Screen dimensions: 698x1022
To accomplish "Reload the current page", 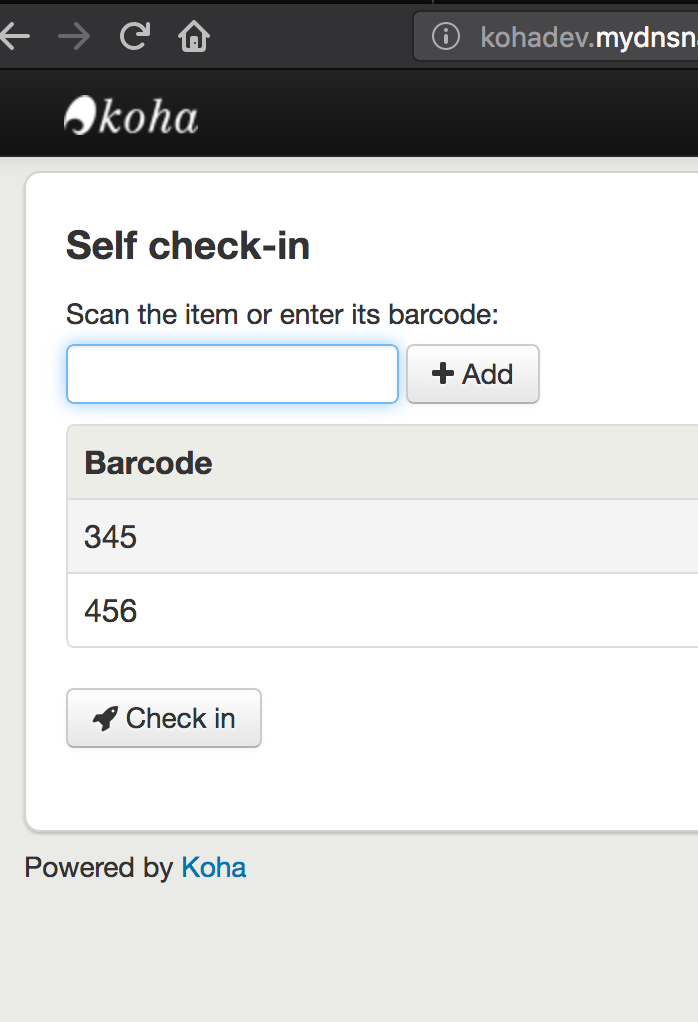I will [134, 37].
